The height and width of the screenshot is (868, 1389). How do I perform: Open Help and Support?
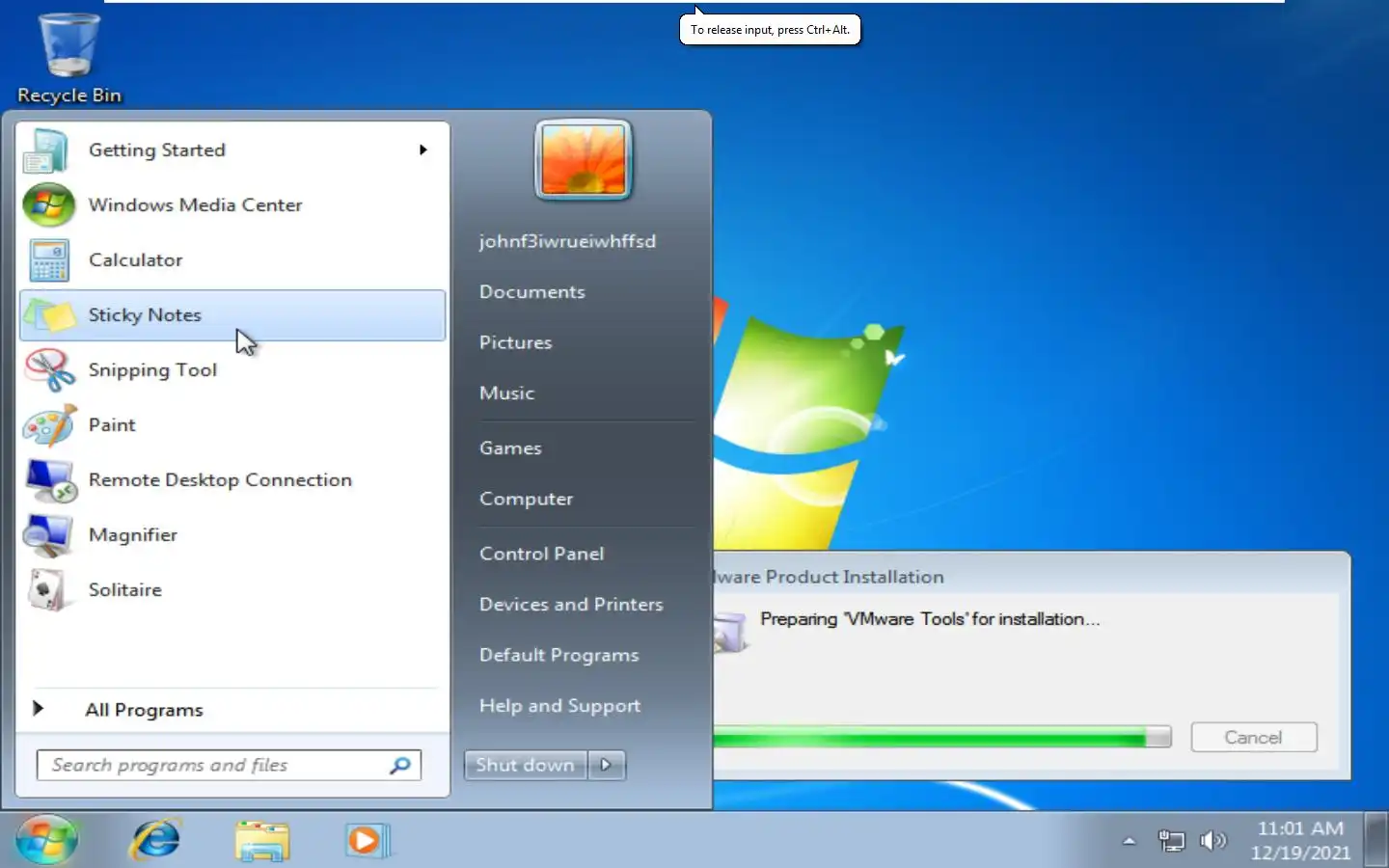tap(559, 705)
